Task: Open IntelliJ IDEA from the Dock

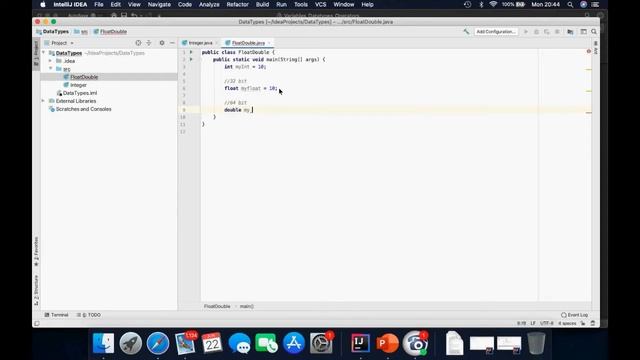Action: (360, 343)
